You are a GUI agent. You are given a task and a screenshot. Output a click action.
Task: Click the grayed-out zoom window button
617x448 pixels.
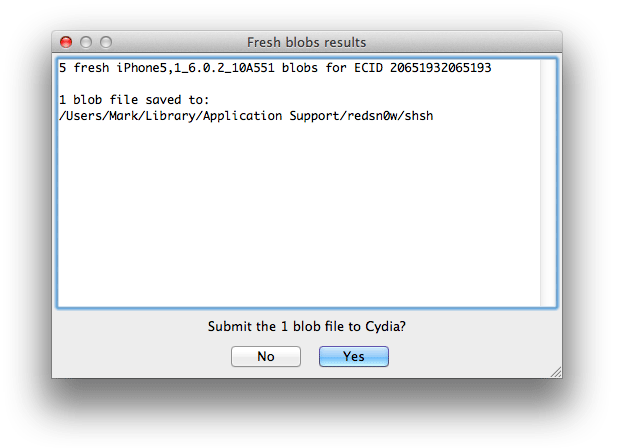[x=106, y=42]
